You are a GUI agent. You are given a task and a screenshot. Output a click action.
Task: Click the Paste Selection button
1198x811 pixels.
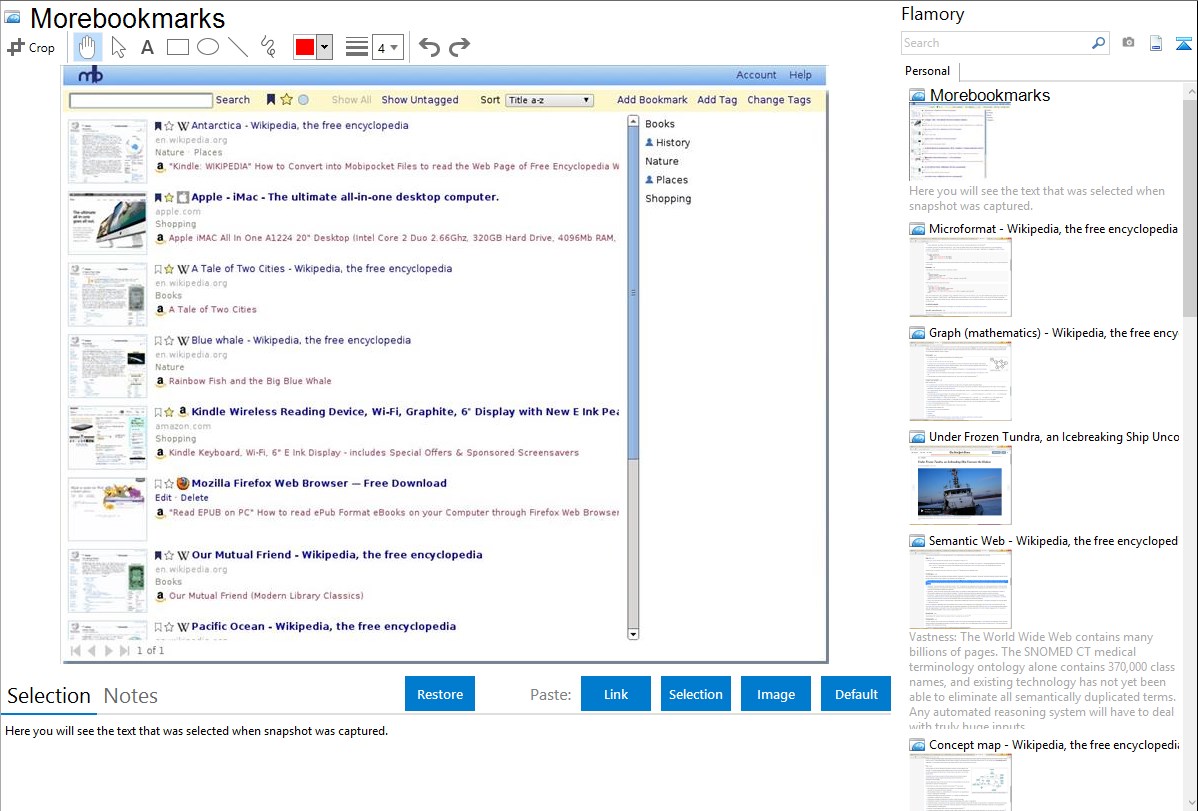click(695, 694)
